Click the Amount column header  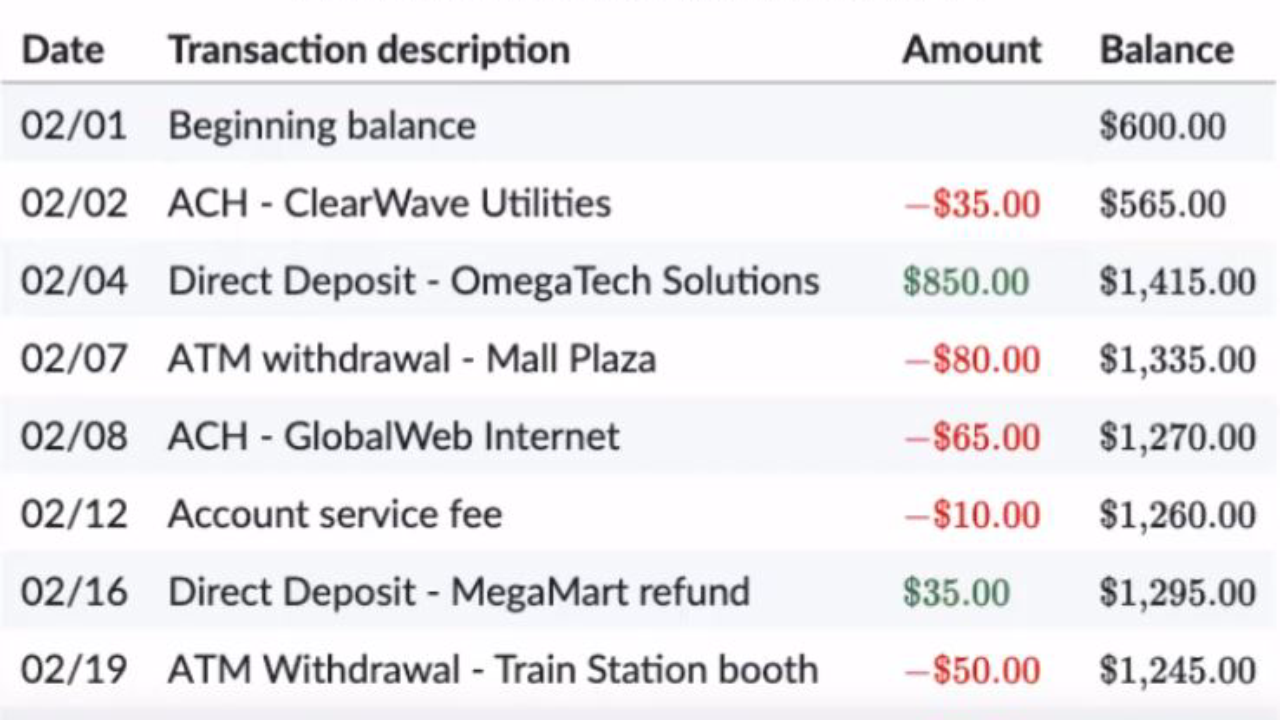[x=971, y=50]
